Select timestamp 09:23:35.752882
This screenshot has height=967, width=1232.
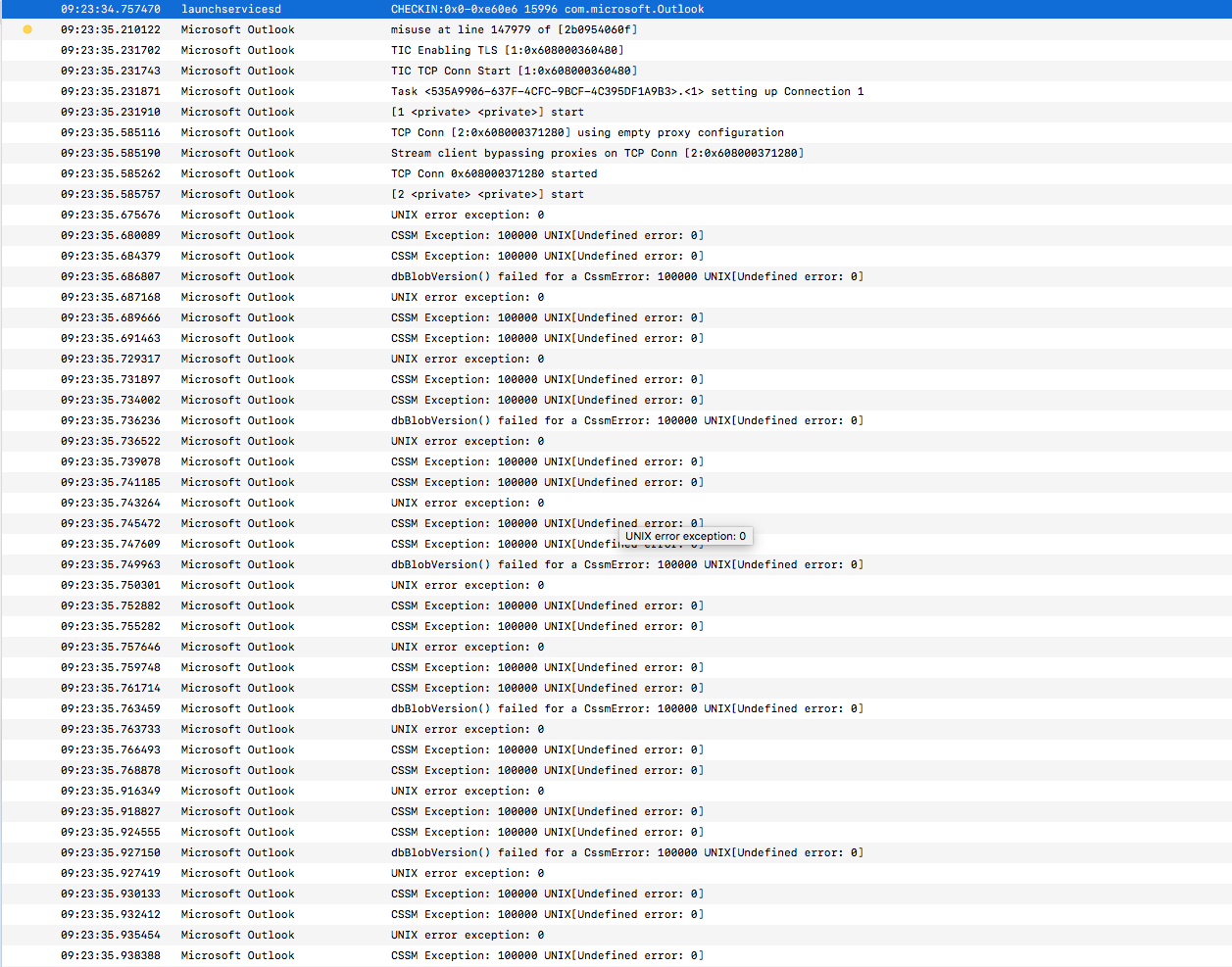point(111,605)
